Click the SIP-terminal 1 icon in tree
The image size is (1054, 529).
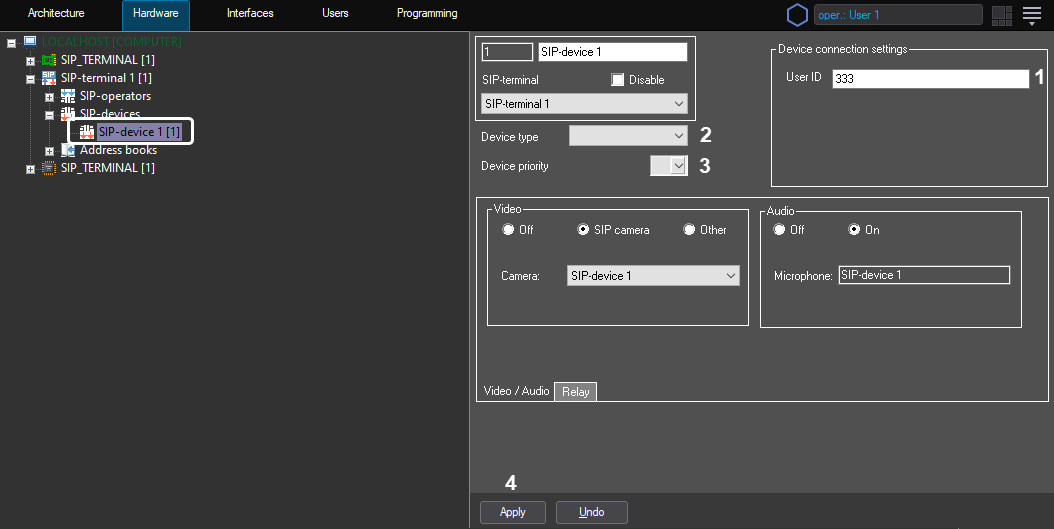pos(49,78)
